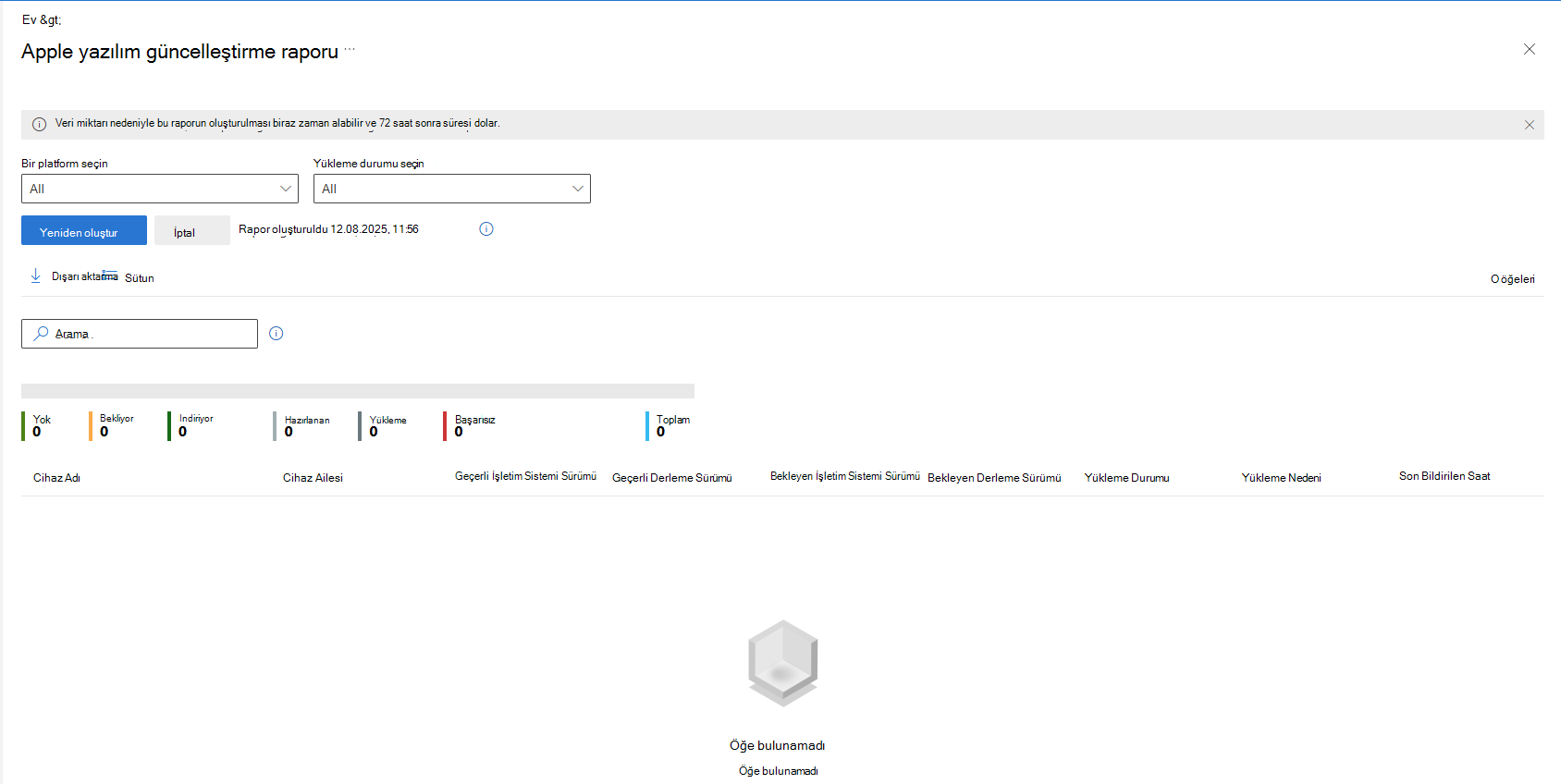Open the ellipsis menu beside report title
The height and width of the screenshot is (784, 1561).
pyautogui.click(x=350, y=49)
